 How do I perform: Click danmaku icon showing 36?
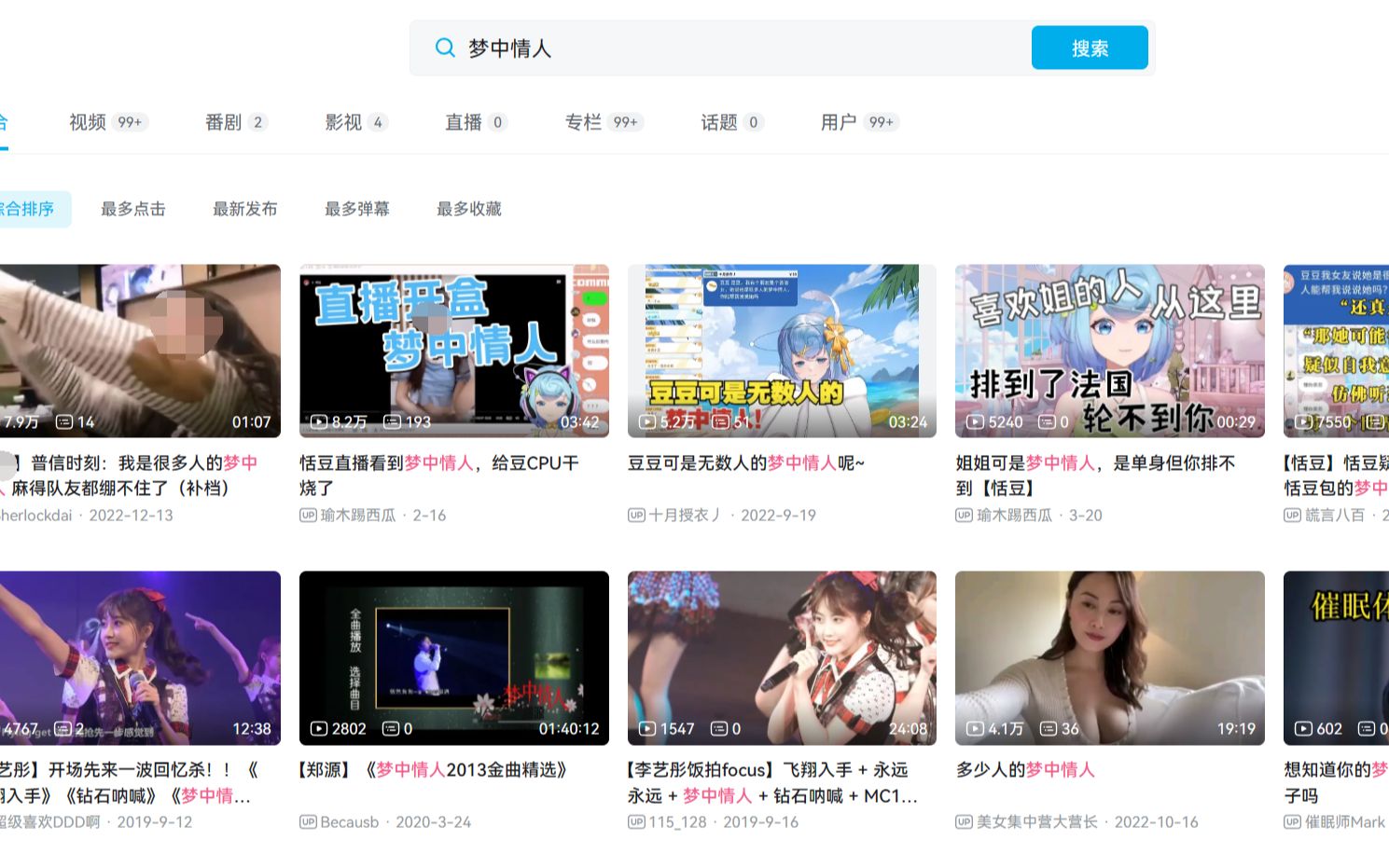click(1049, 729)
